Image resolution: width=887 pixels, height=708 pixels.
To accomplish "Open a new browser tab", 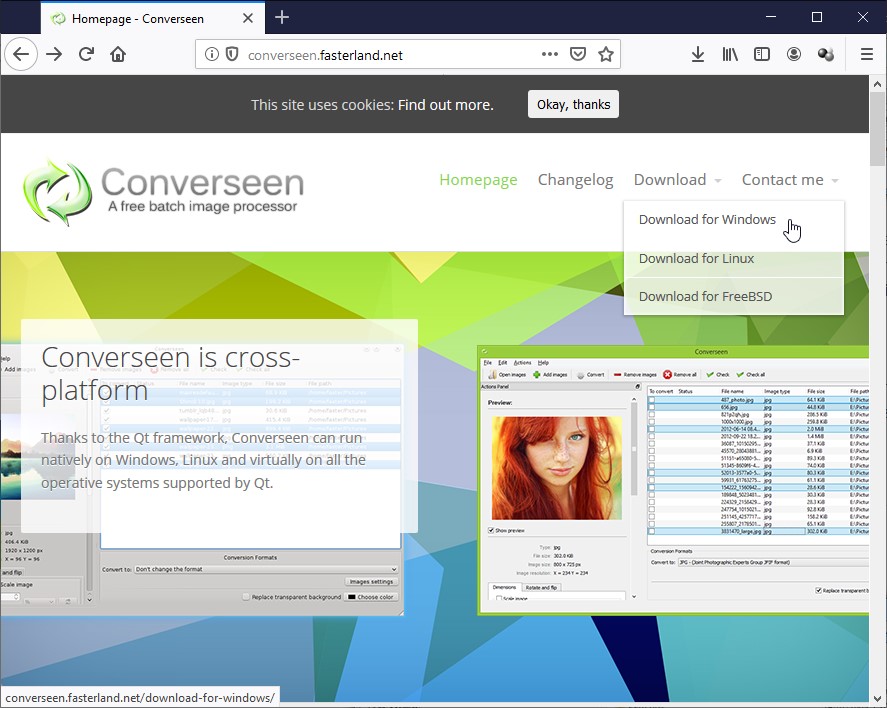I will coord(282,17).
